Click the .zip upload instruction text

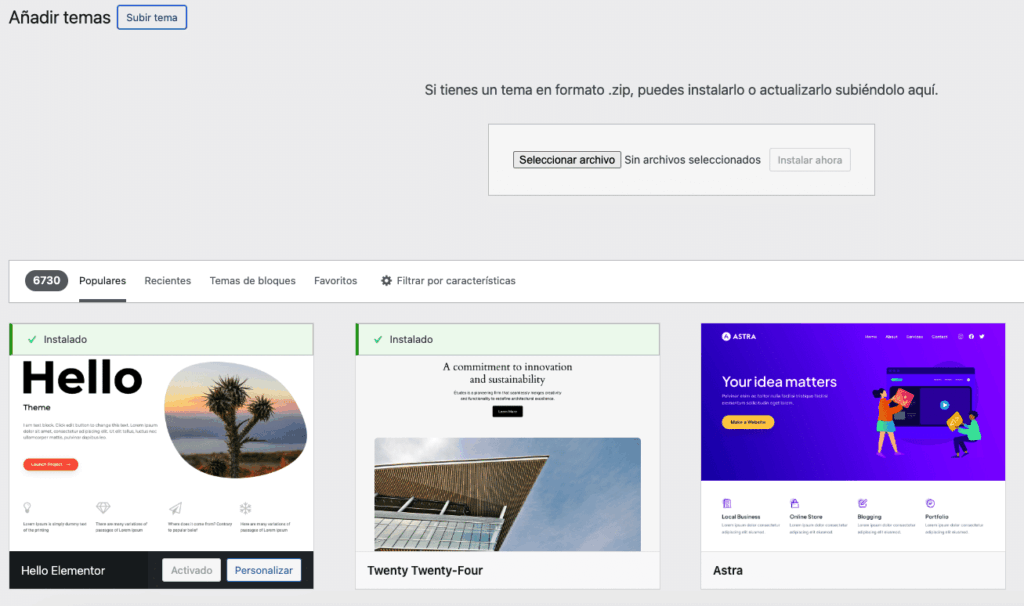pos(681,90)
